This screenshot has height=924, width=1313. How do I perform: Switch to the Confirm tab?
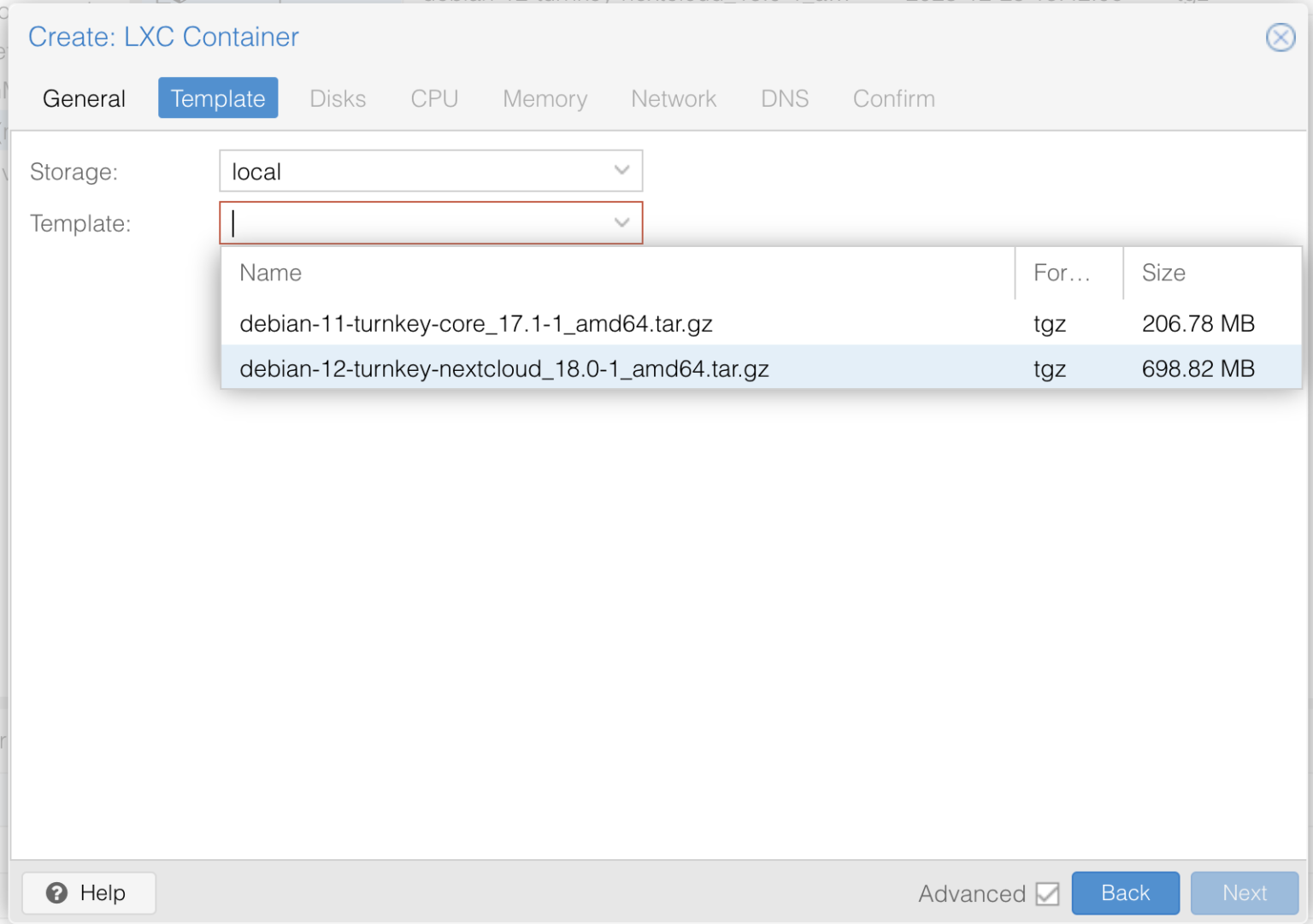[x=893, y=98]
